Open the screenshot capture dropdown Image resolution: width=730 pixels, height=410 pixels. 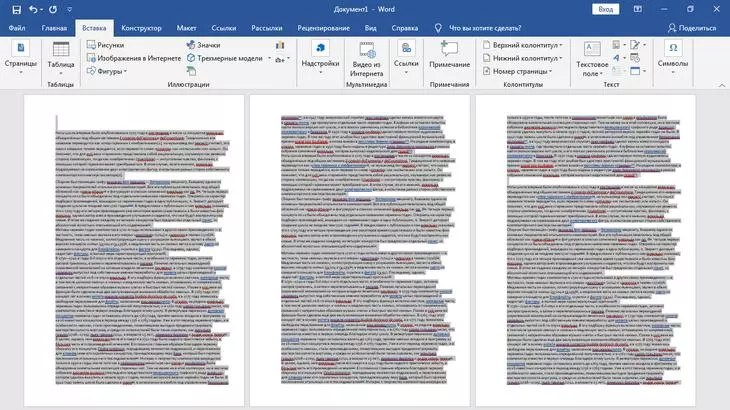283,59
